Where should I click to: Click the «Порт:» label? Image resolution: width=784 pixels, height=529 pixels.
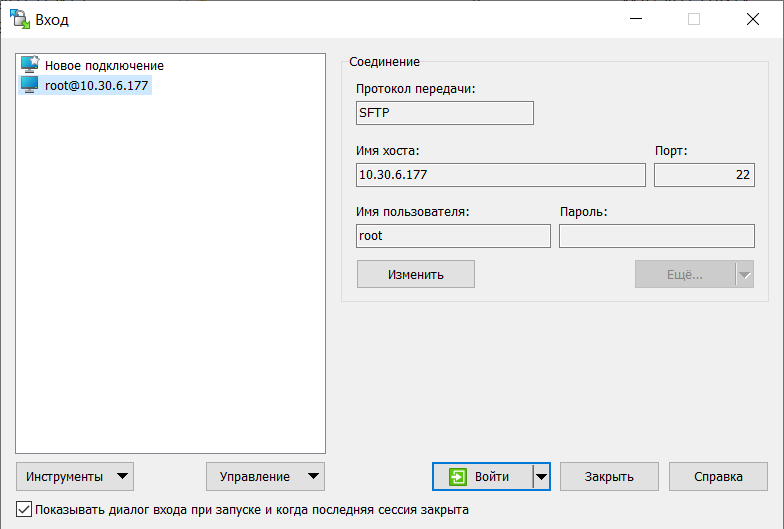tap(671, 151)
